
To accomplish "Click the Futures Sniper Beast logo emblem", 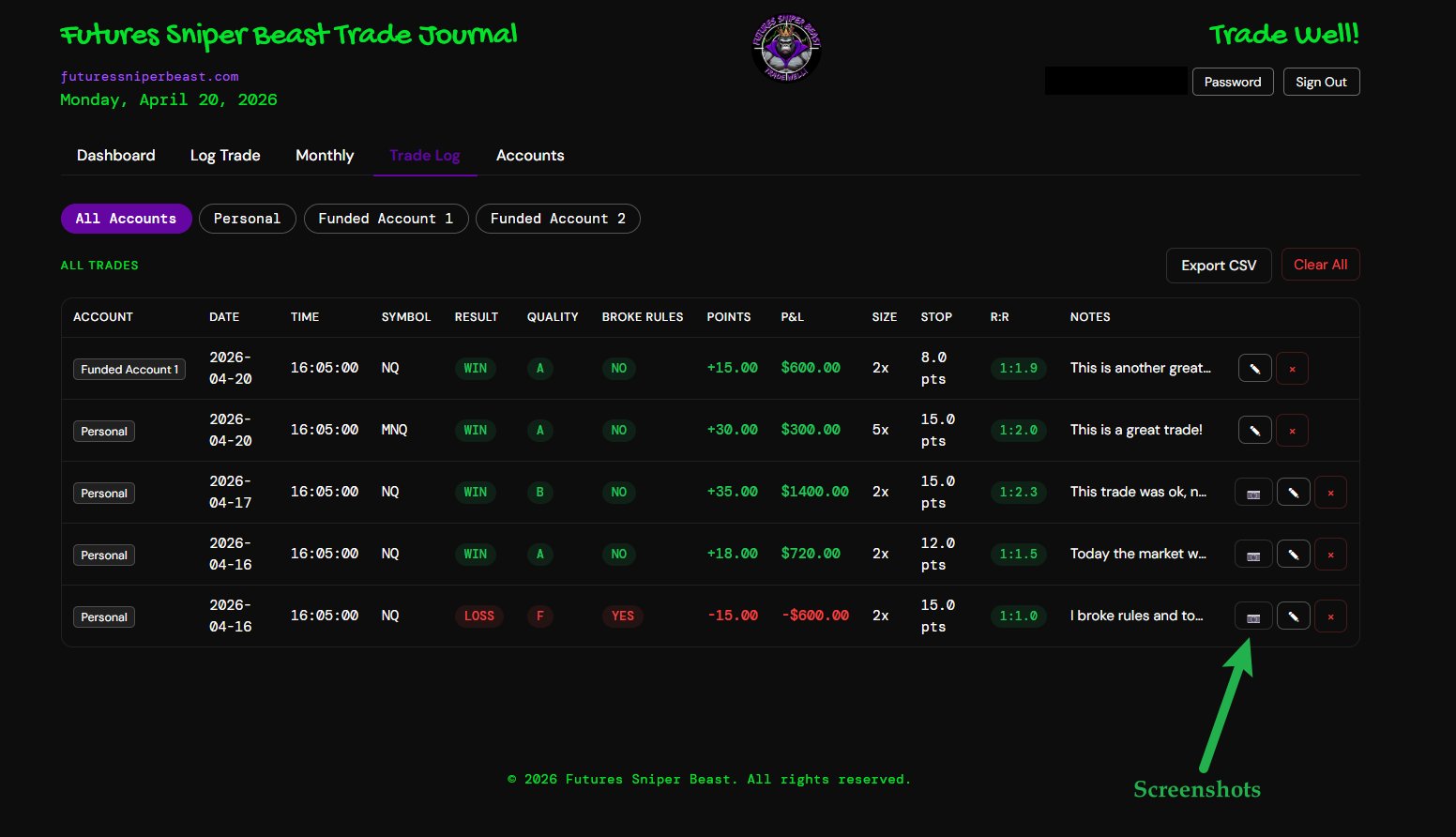I will pyautogui.click(x=786, y=47).
